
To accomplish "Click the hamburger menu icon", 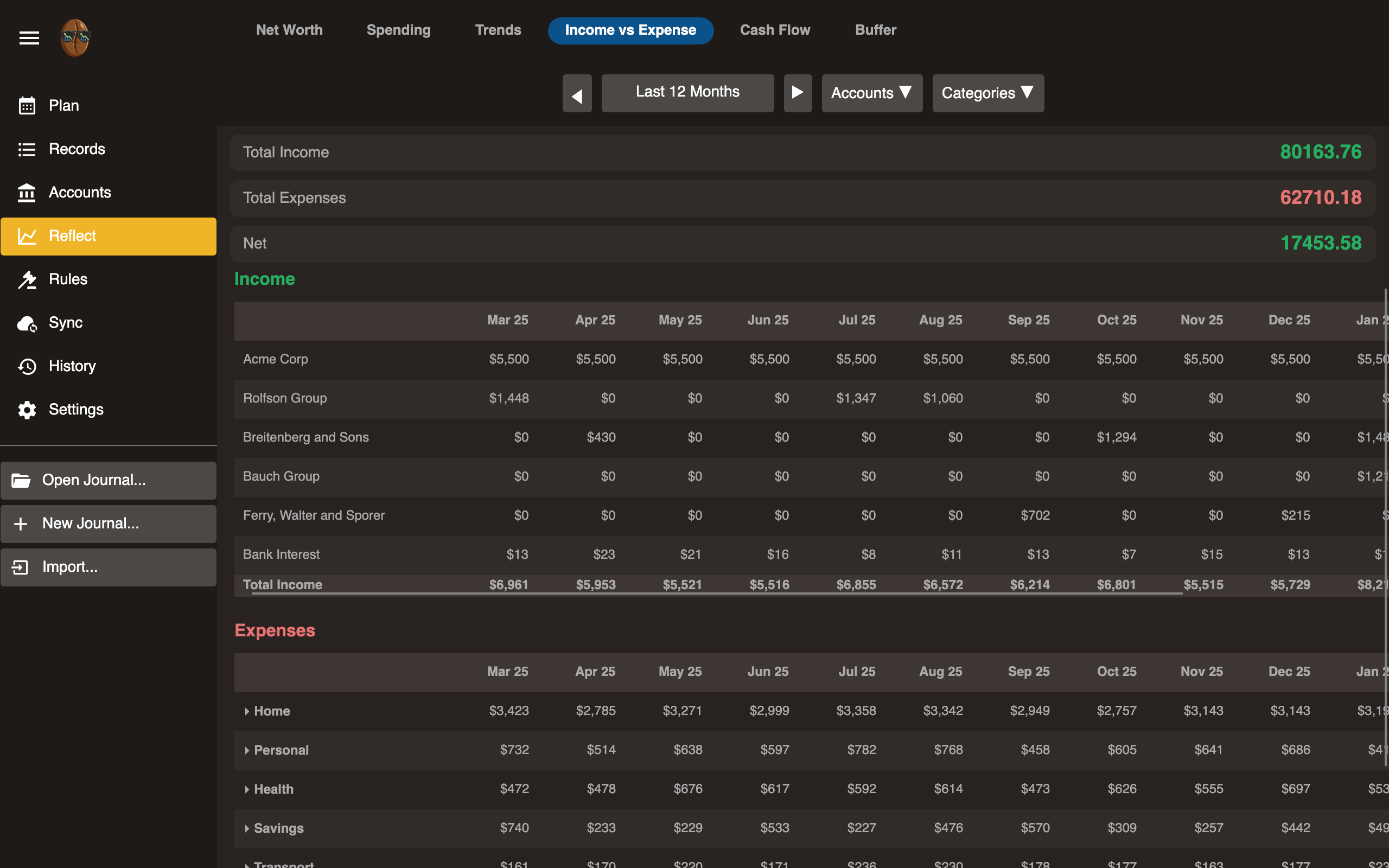I will pos(29,38).
